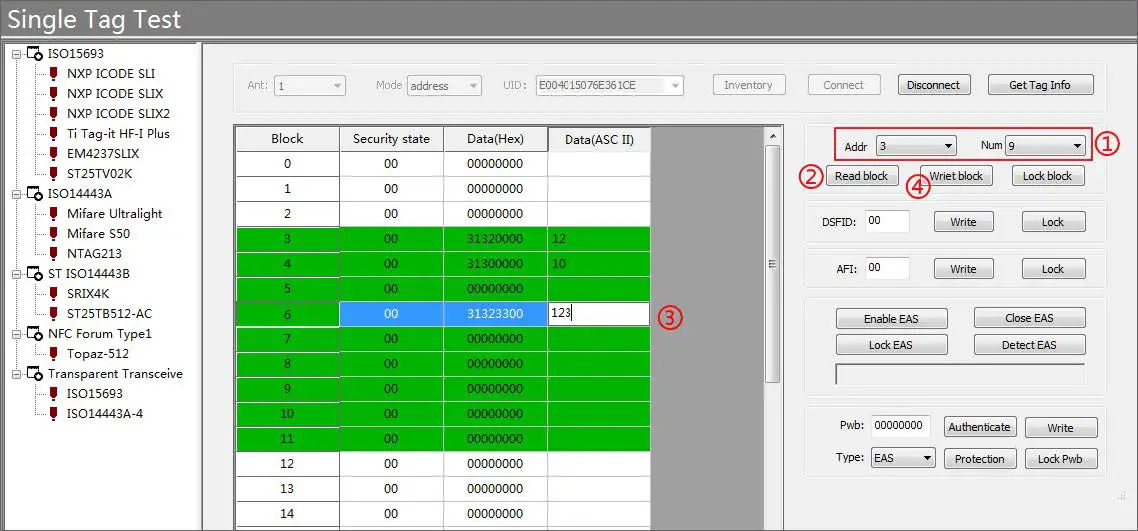The image size is (1138, 531).
Task: Collapse the ST ISO14443B tree group
Action: click(17, 274)
